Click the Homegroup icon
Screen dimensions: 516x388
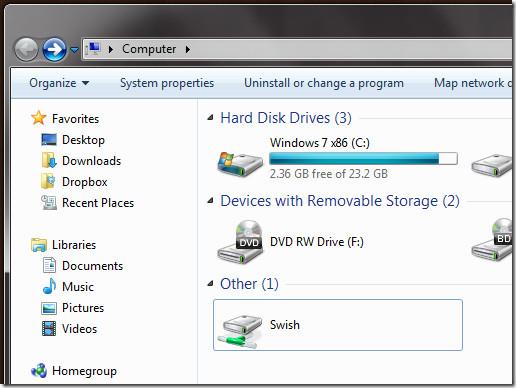click(39, 371)
